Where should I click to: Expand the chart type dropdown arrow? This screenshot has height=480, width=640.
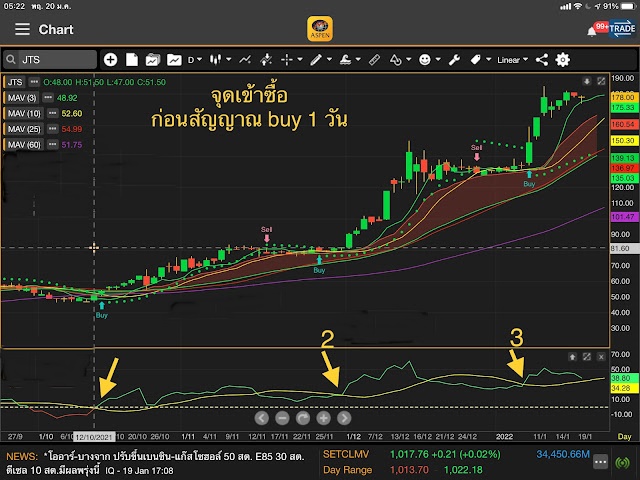point(229,60)
